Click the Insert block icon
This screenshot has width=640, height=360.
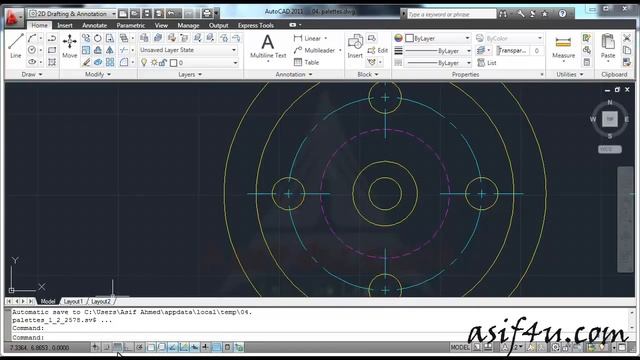355,46
